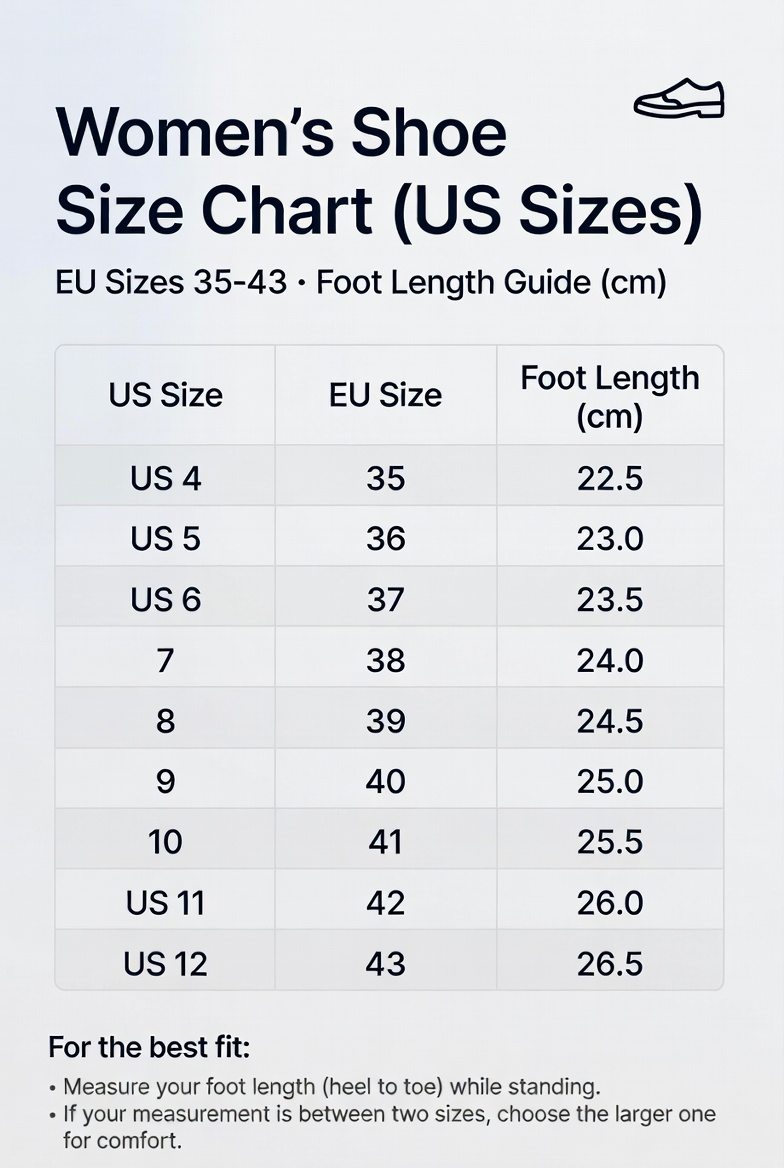The height and width of the screenshot is (1168, 784).
Task: Select the 22.5 foot length cell
Action: [610, 477]
